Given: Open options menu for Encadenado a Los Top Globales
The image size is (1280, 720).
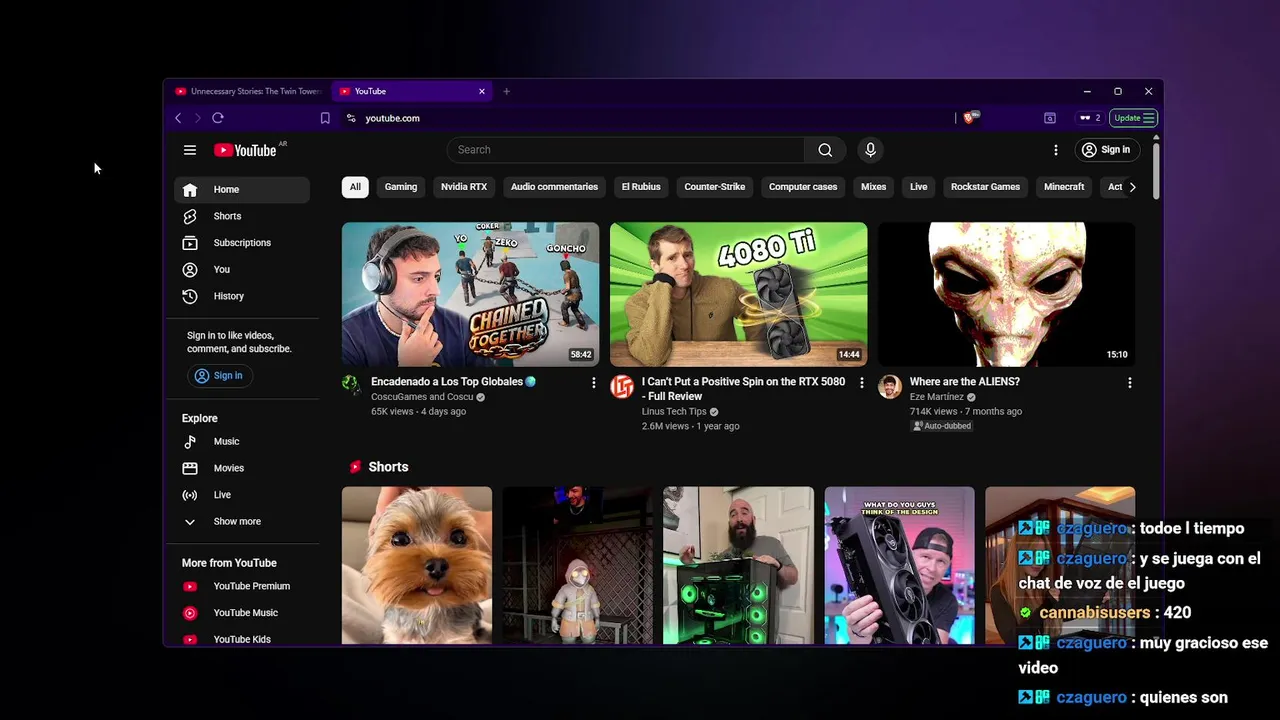Looking at the screenshot, I should click(x=593, y=383).
